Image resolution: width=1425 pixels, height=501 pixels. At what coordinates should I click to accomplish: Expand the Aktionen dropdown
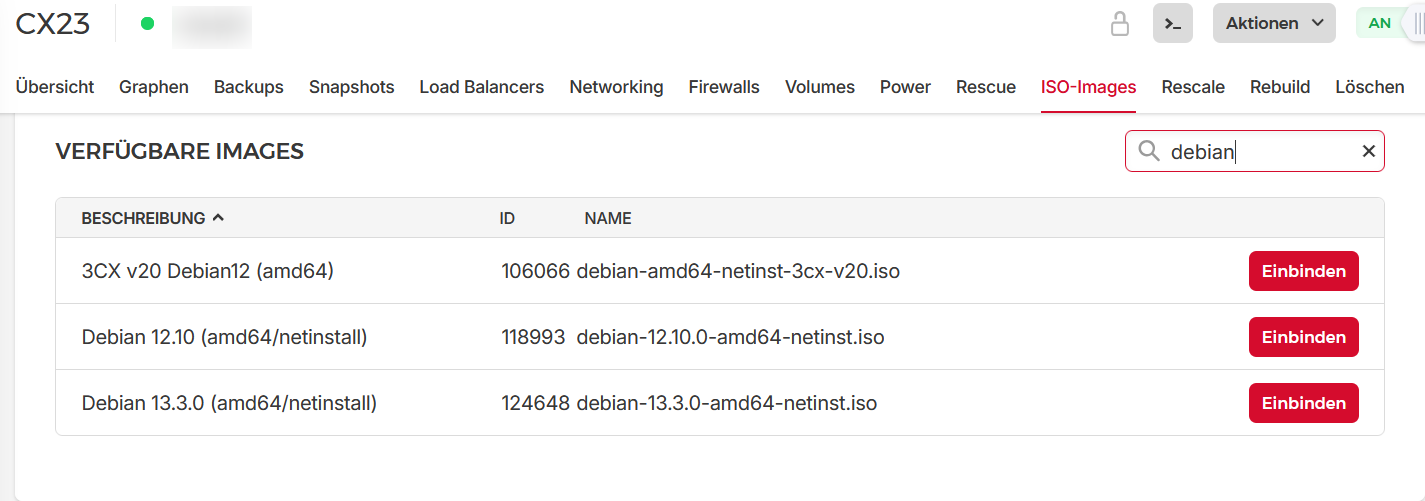click(x=1274, y=23)
